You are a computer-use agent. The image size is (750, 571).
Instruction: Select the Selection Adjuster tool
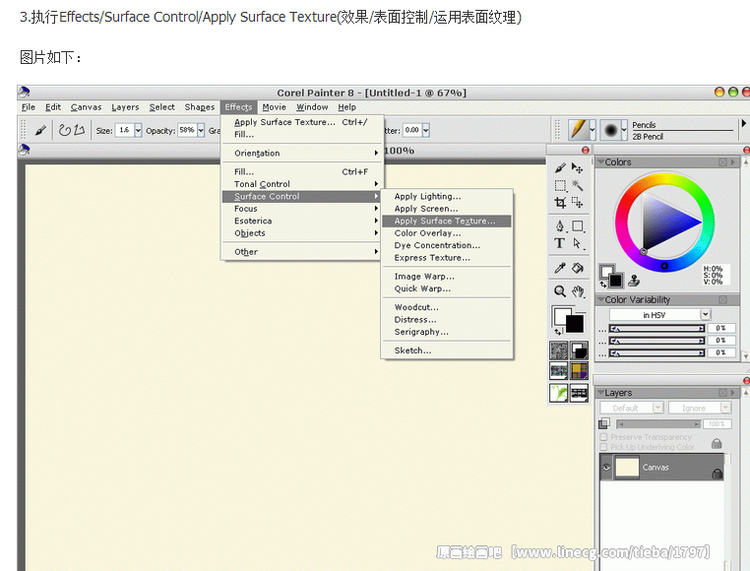point(577,203)
